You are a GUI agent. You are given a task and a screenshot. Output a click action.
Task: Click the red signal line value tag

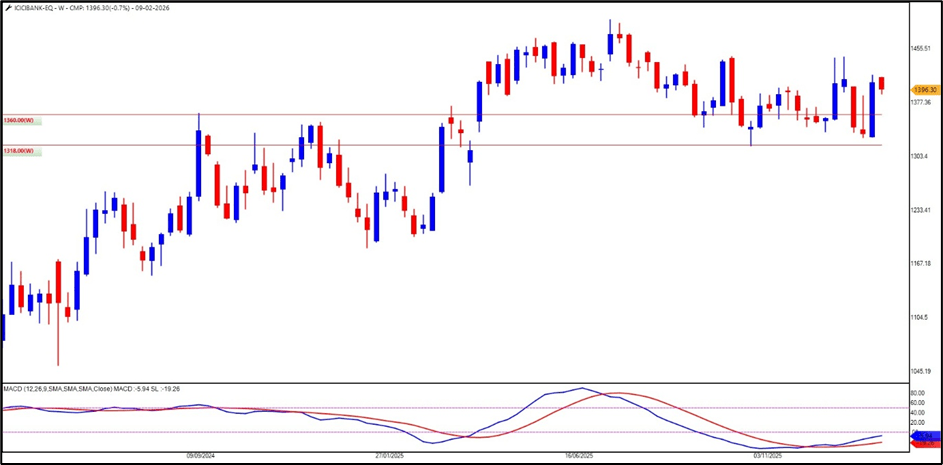coord(924,444)
